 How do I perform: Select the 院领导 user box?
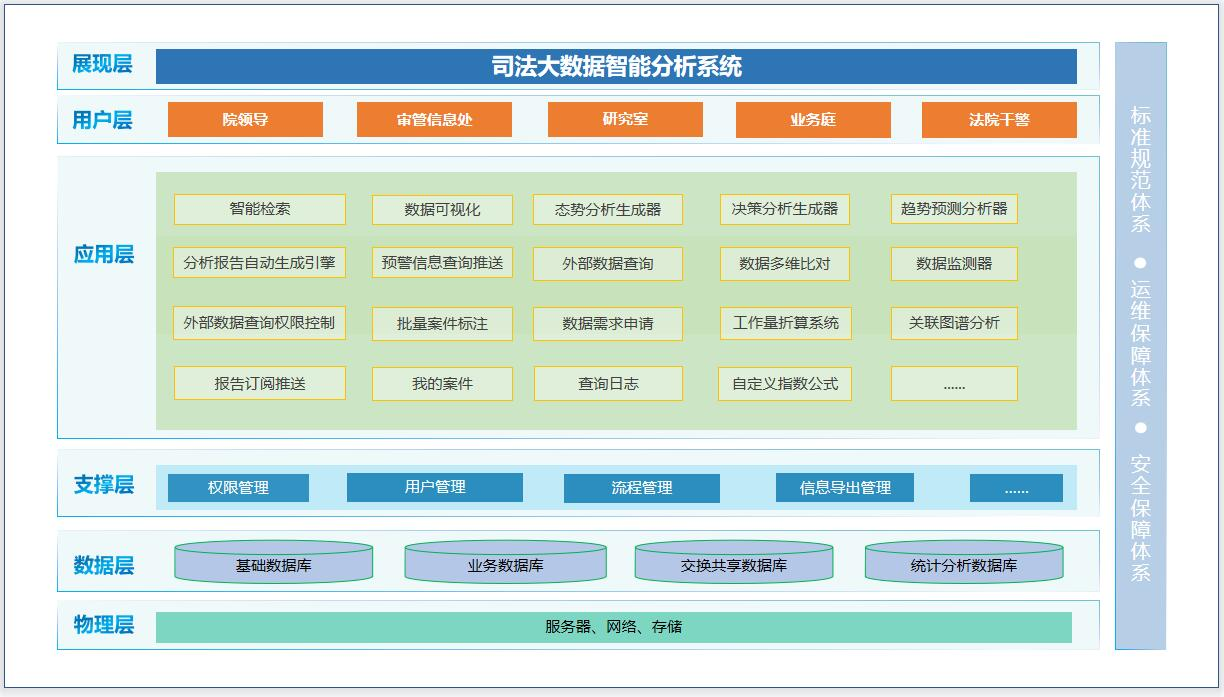click(x=245, y=120)
